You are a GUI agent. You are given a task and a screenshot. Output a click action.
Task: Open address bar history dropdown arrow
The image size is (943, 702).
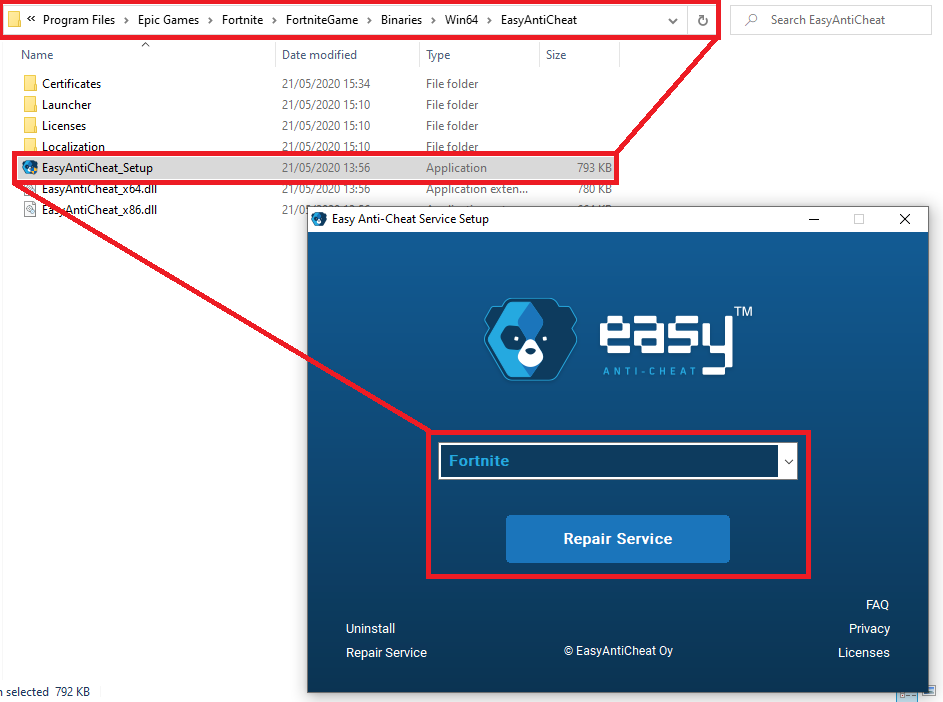[672, 21]
